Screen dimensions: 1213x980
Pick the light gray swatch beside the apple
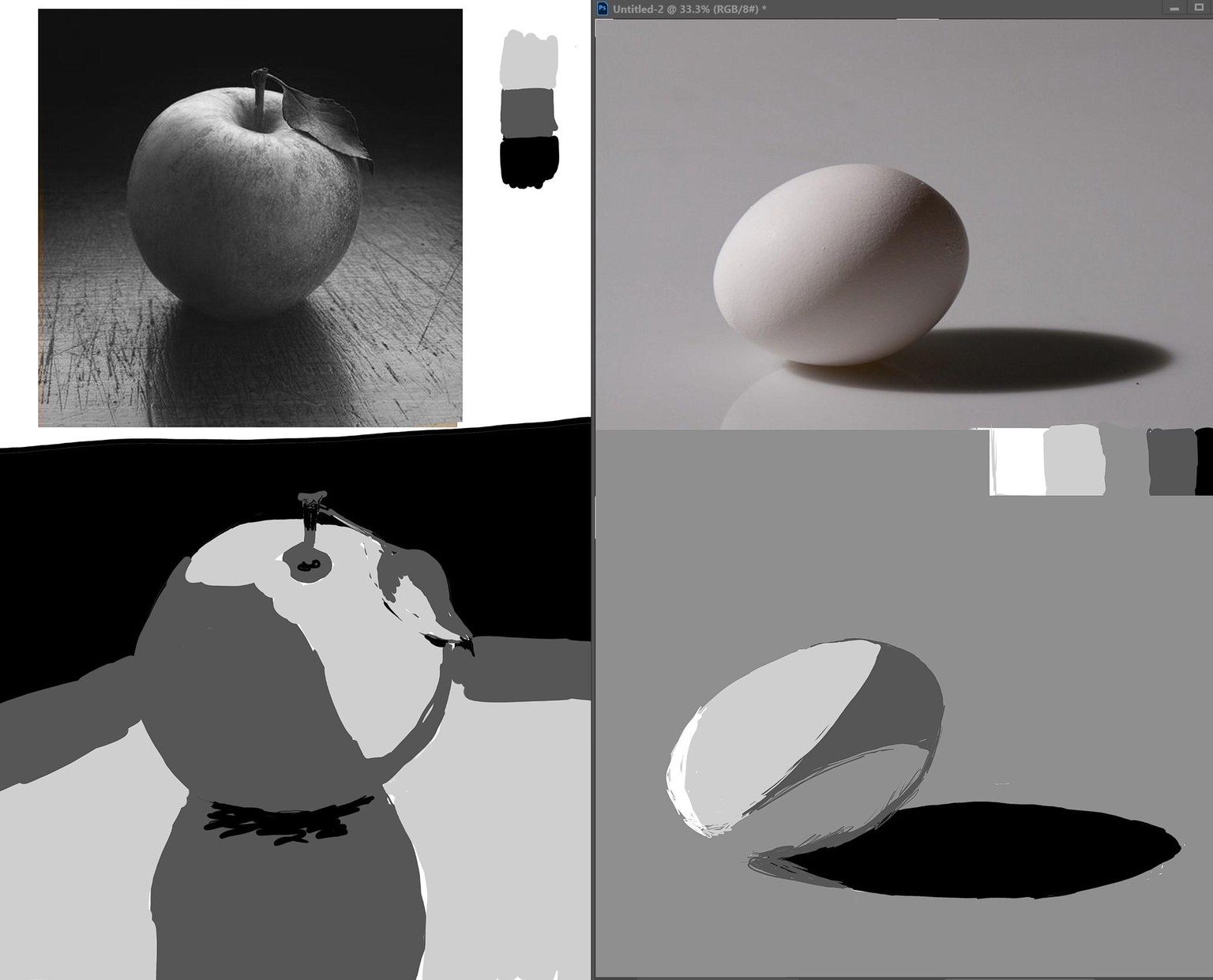coord(529,60)
